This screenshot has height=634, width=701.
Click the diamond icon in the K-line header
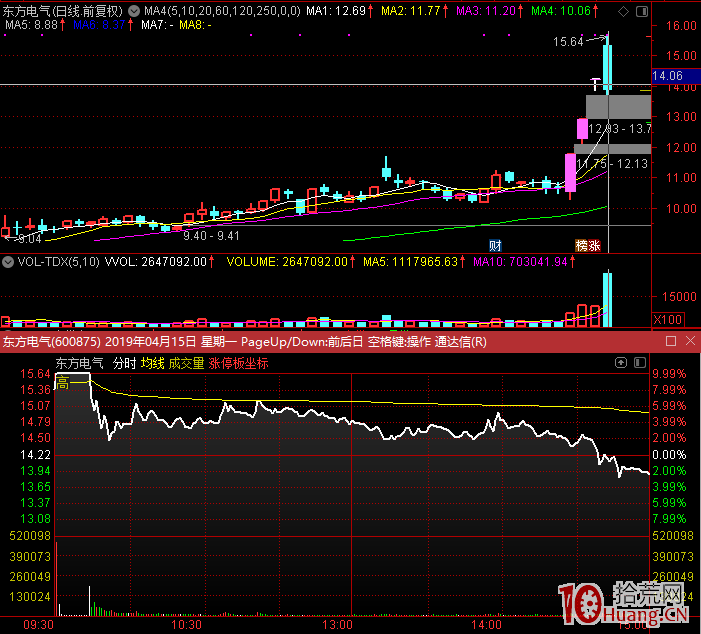[623, 11]
